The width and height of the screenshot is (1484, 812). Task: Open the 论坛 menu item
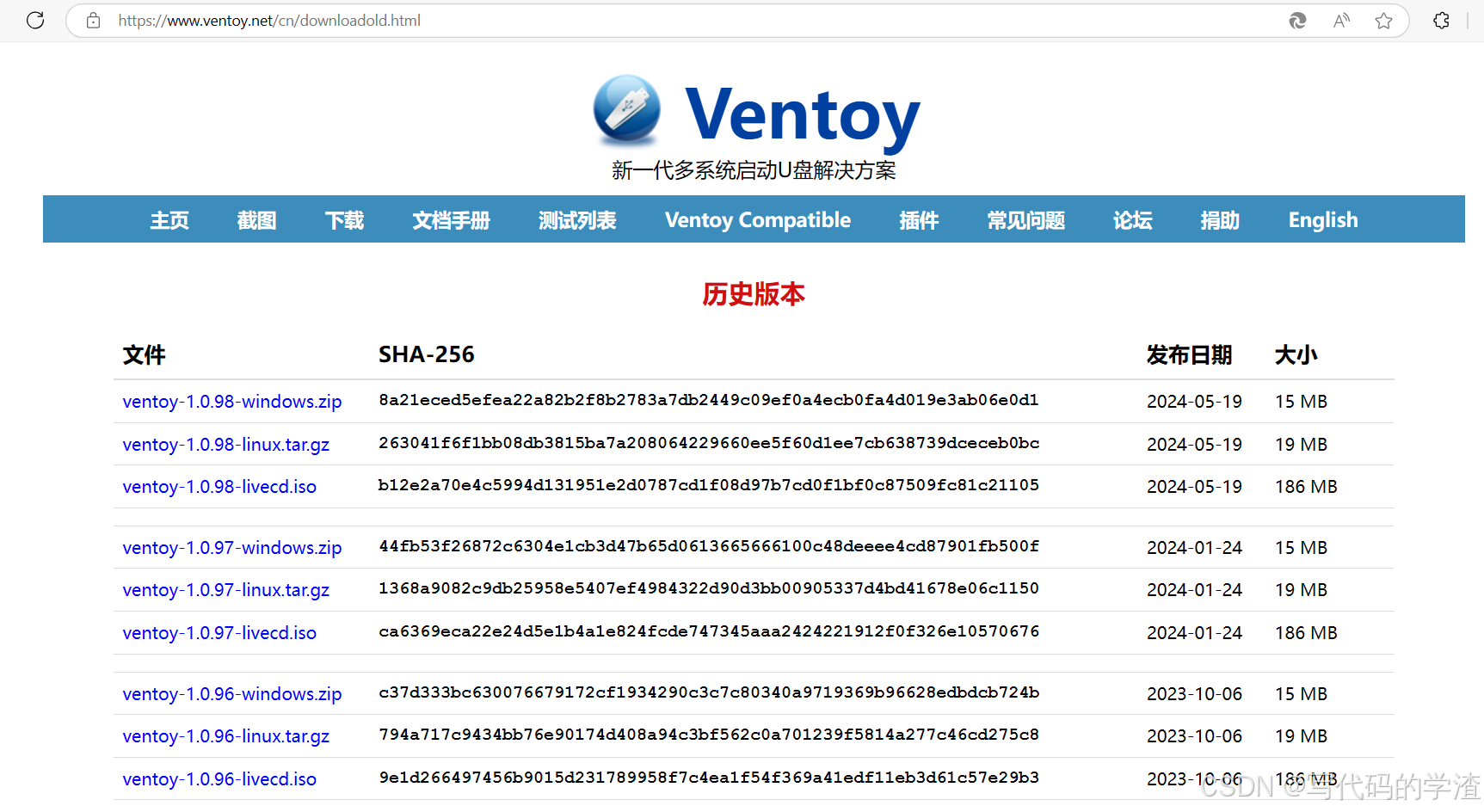point(1132,220)
